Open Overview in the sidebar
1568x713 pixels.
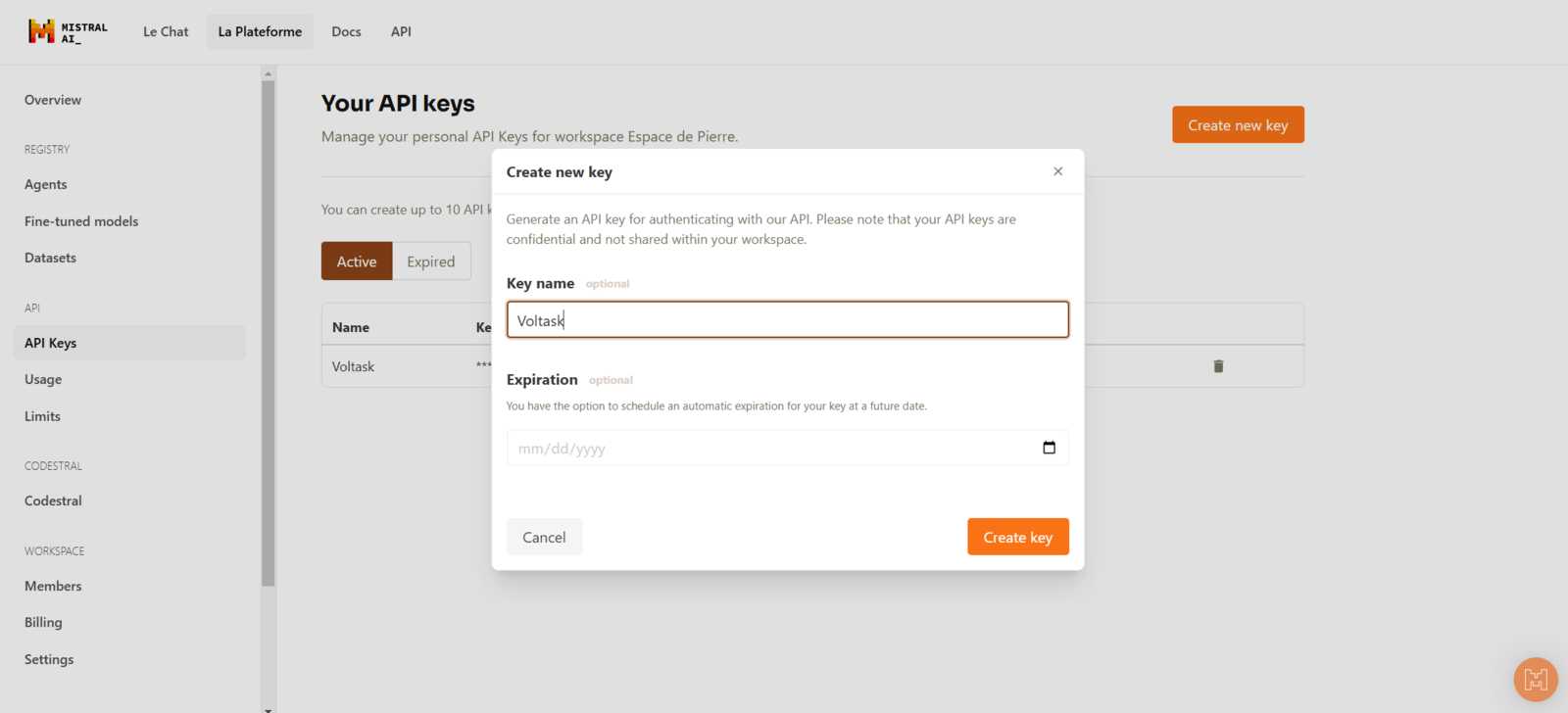click(x=53, y=100)
